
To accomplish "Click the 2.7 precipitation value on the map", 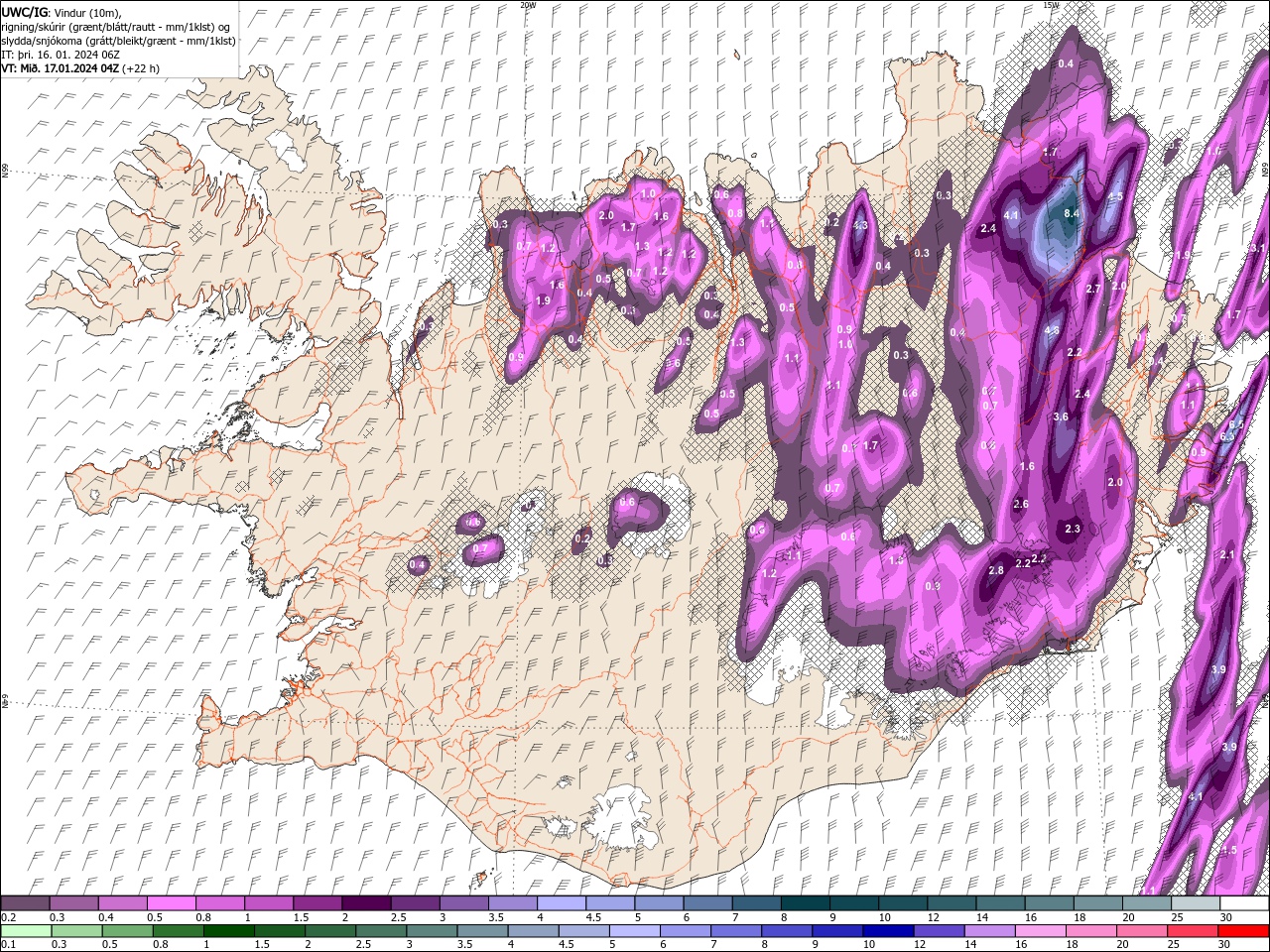I will coord(1094,289).
